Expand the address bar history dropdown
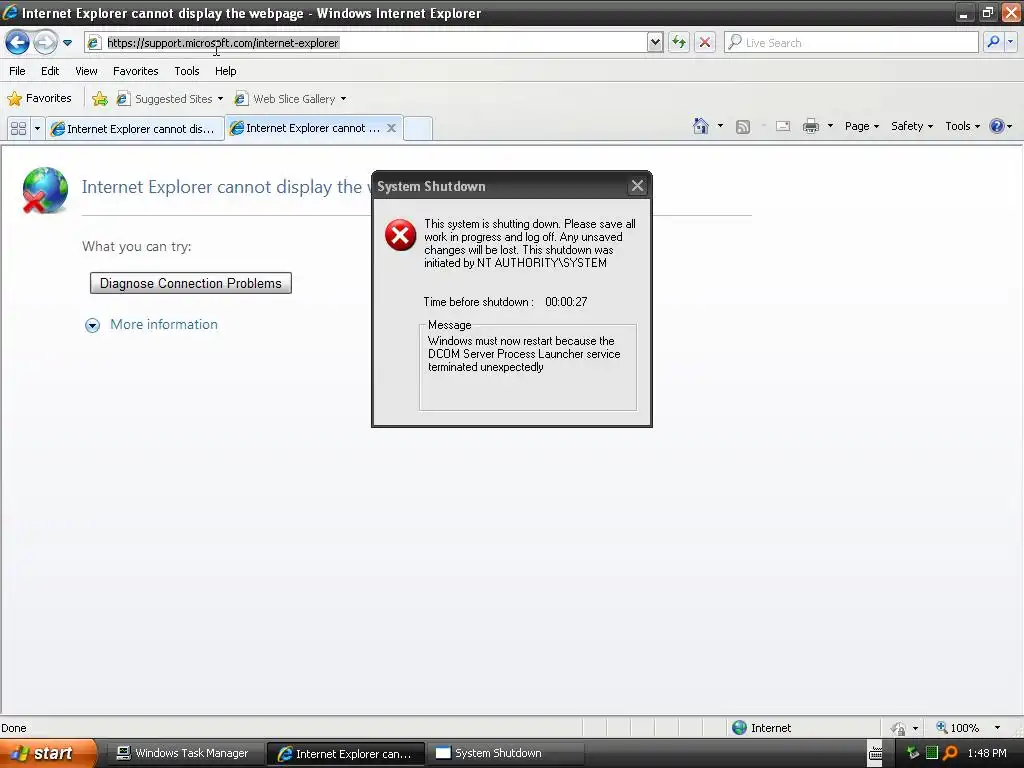This screenshot has height=768, width=1024. tap(655, 42)
